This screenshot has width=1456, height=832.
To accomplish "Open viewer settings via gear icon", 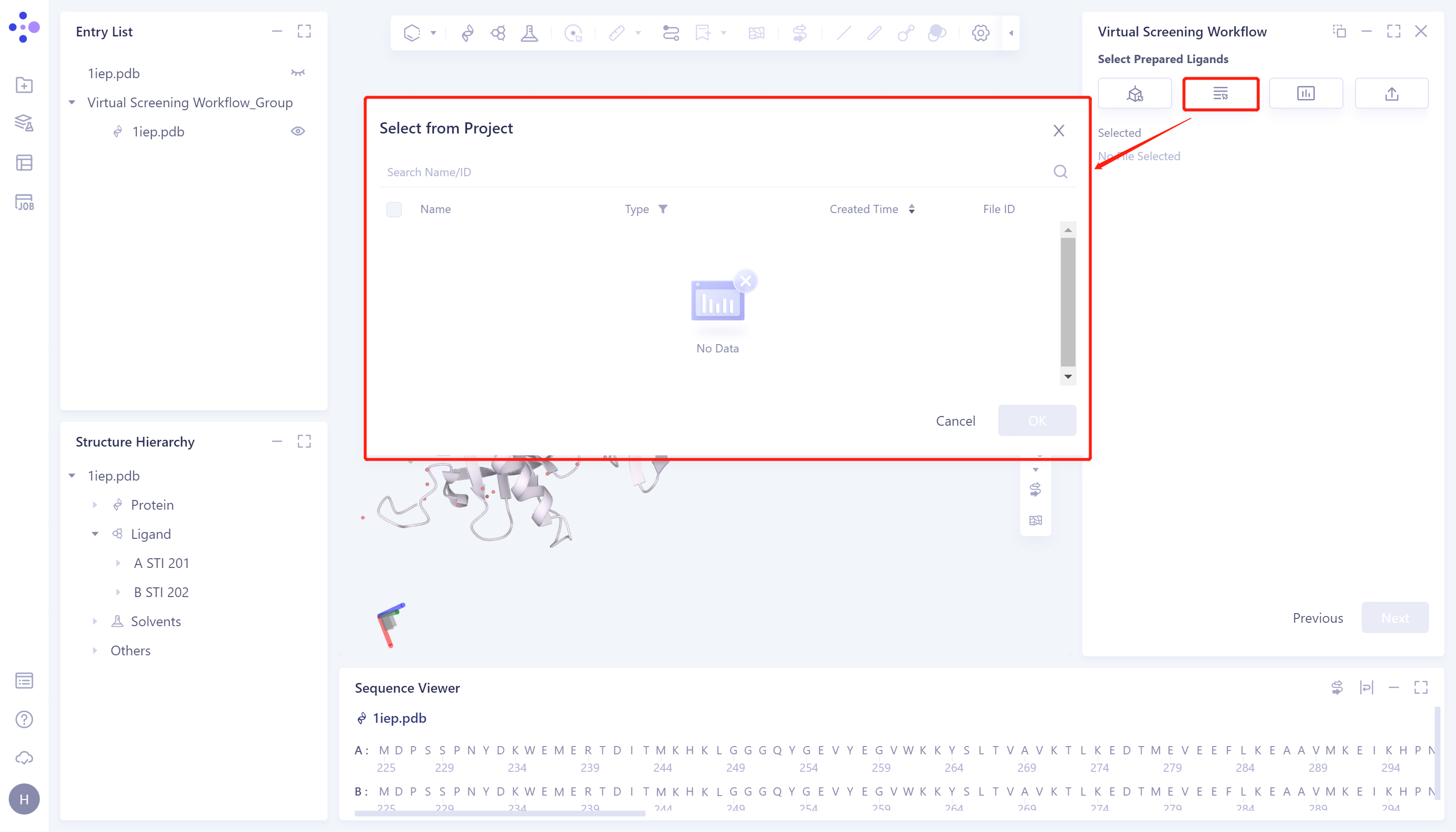I will [x=980, y=33].
